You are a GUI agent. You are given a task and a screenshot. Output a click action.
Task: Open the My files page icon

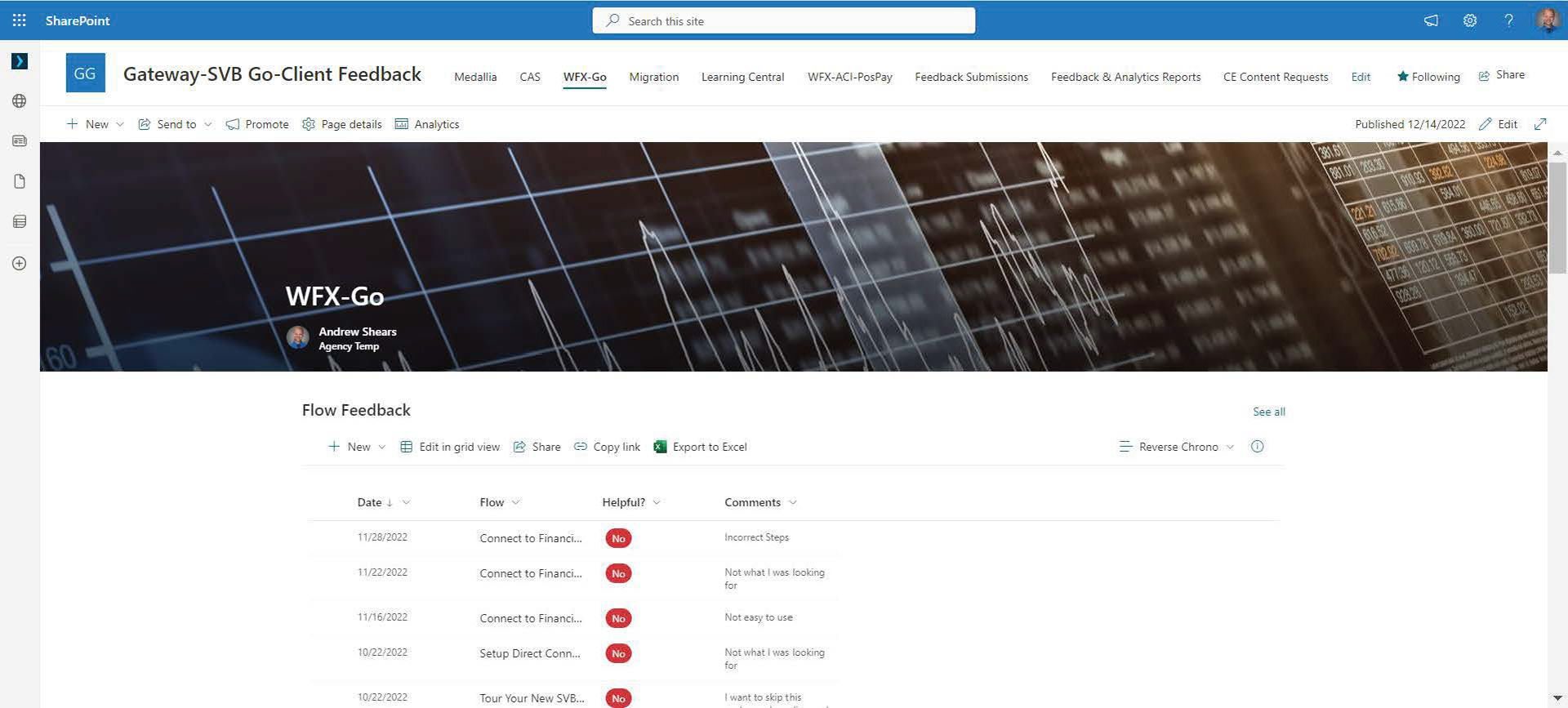(x=20, y=181)
